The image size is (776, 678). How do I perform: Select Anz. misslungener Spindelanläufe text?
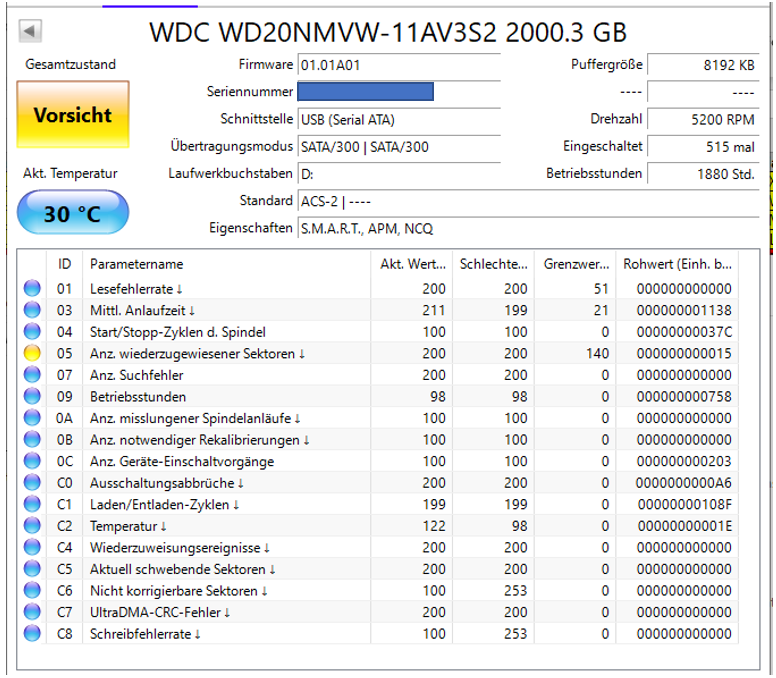(x=195, y=418)
